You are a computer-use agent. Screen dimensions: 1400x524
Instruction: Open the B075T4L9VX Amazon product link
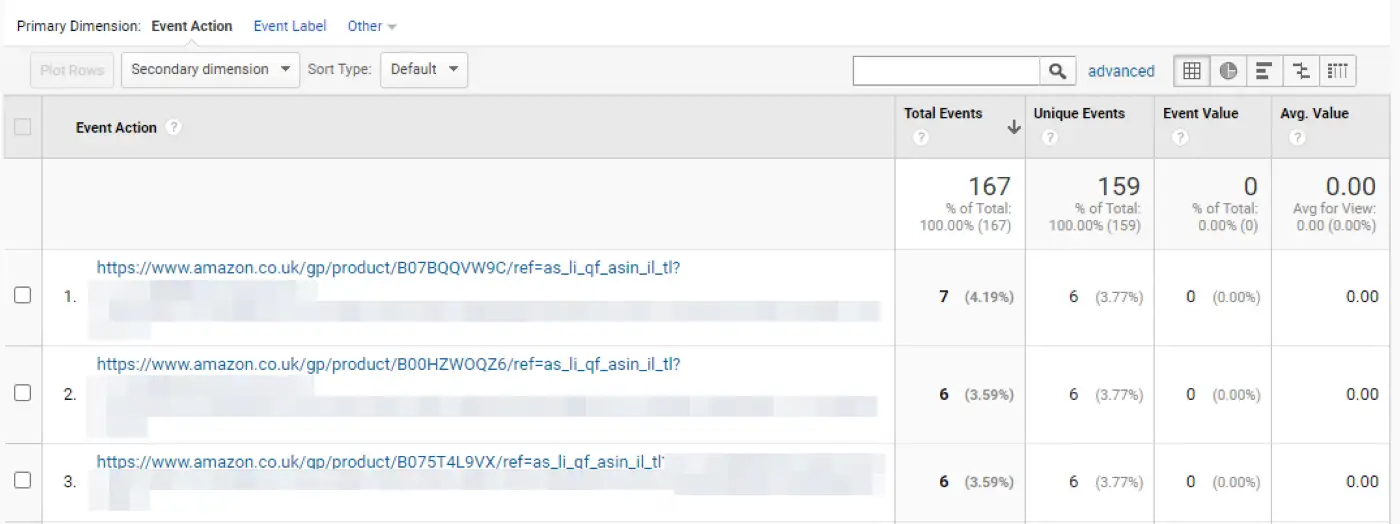tap(381, 462)
